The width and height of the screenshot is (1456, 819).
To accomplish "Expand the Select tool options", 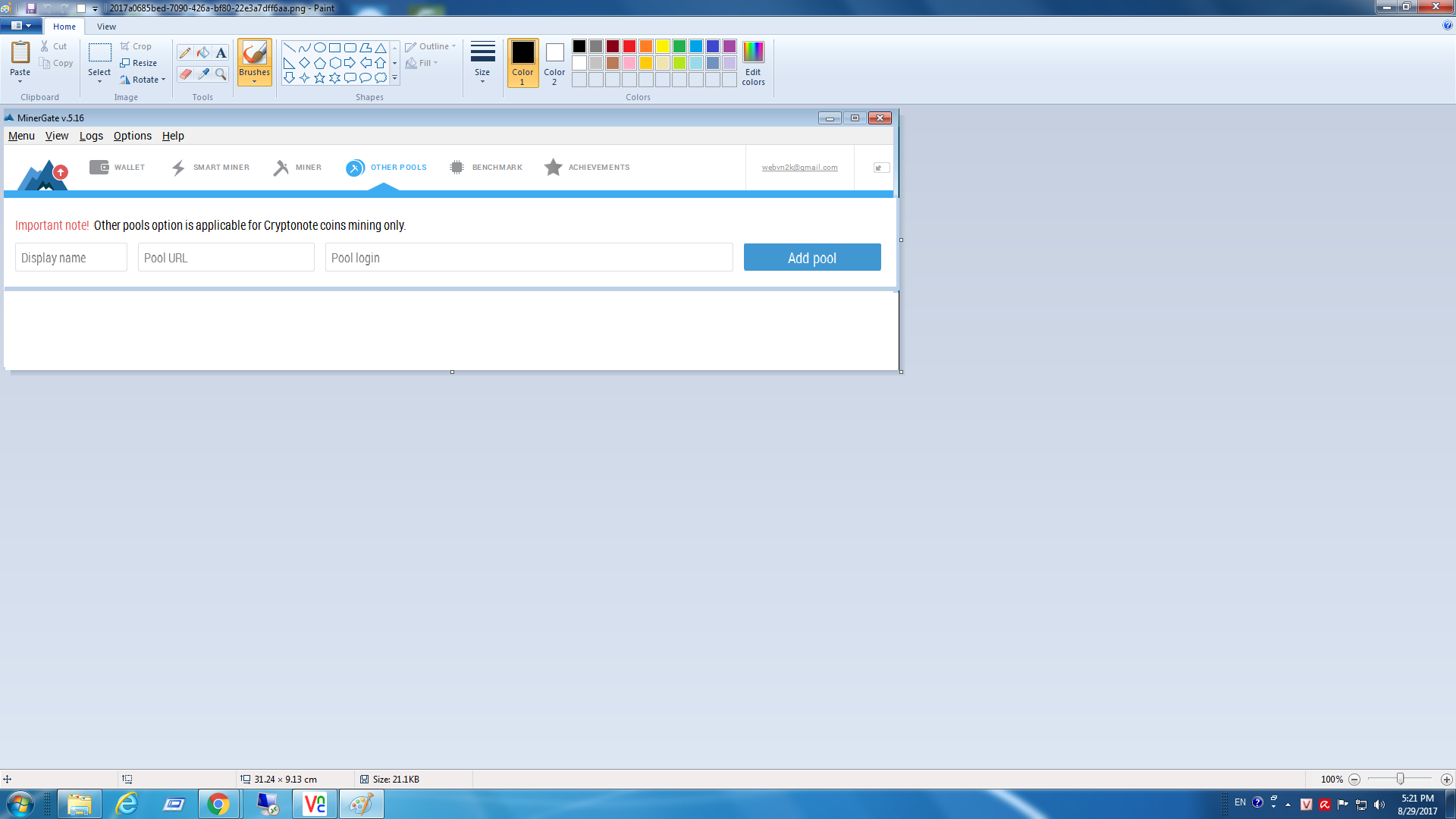I will tap(99, 81).
